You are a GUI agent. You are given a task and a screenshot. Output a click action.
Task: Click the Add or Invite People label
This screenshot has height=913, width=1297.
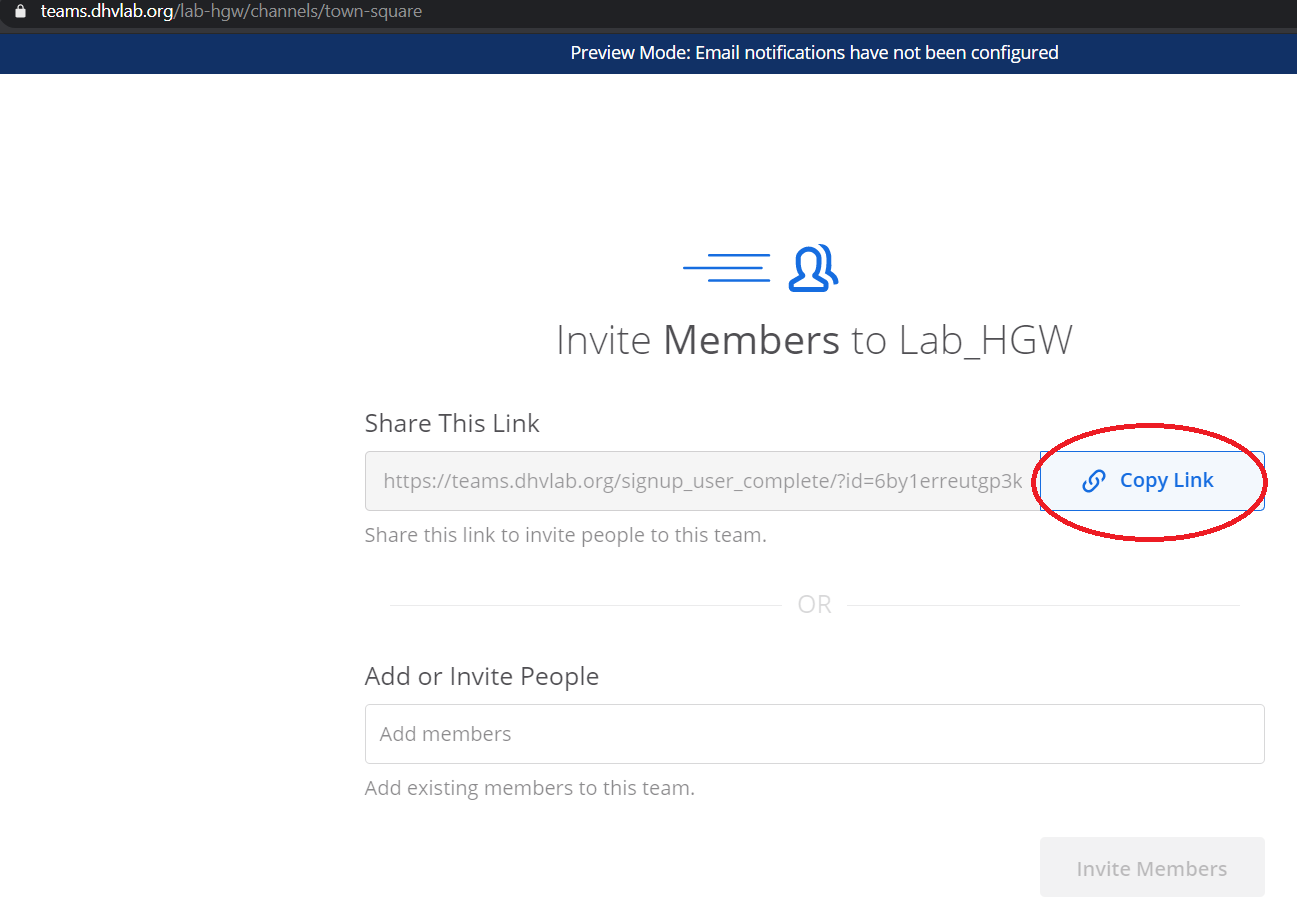[482, 676]
